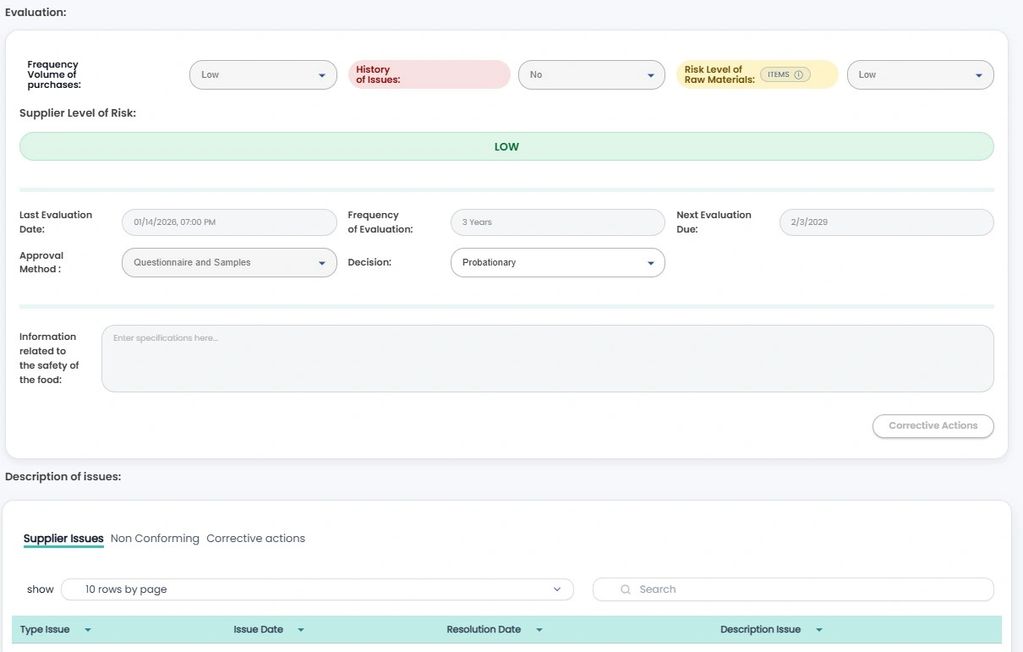Click the Last Evaluation Date field
The width and height of the screenshot is (1023, 652).
(x=229, y=222)
